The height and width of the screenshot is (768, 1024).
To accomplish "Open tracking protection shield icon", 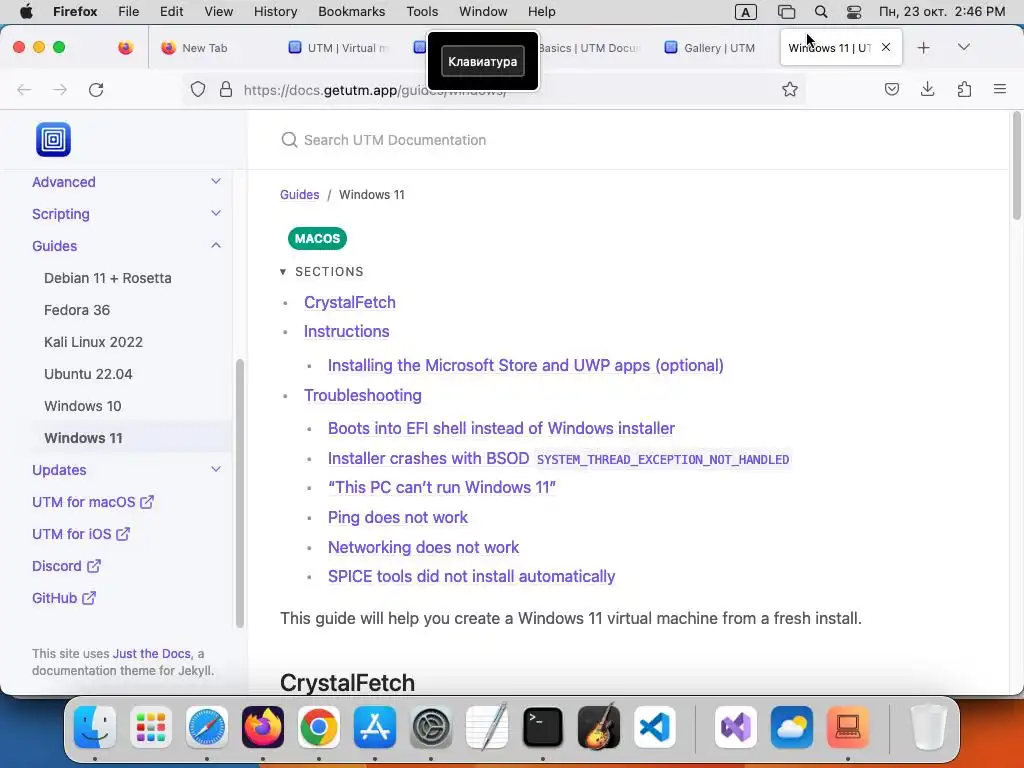I will [x=198, y=89].
